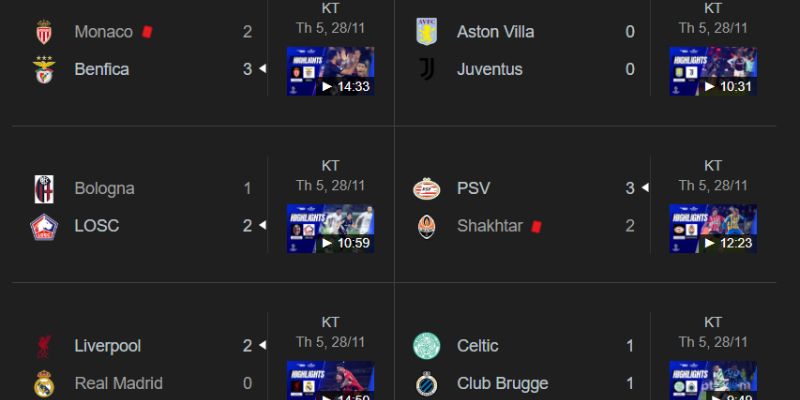Click the Liverpool crest

44,346
